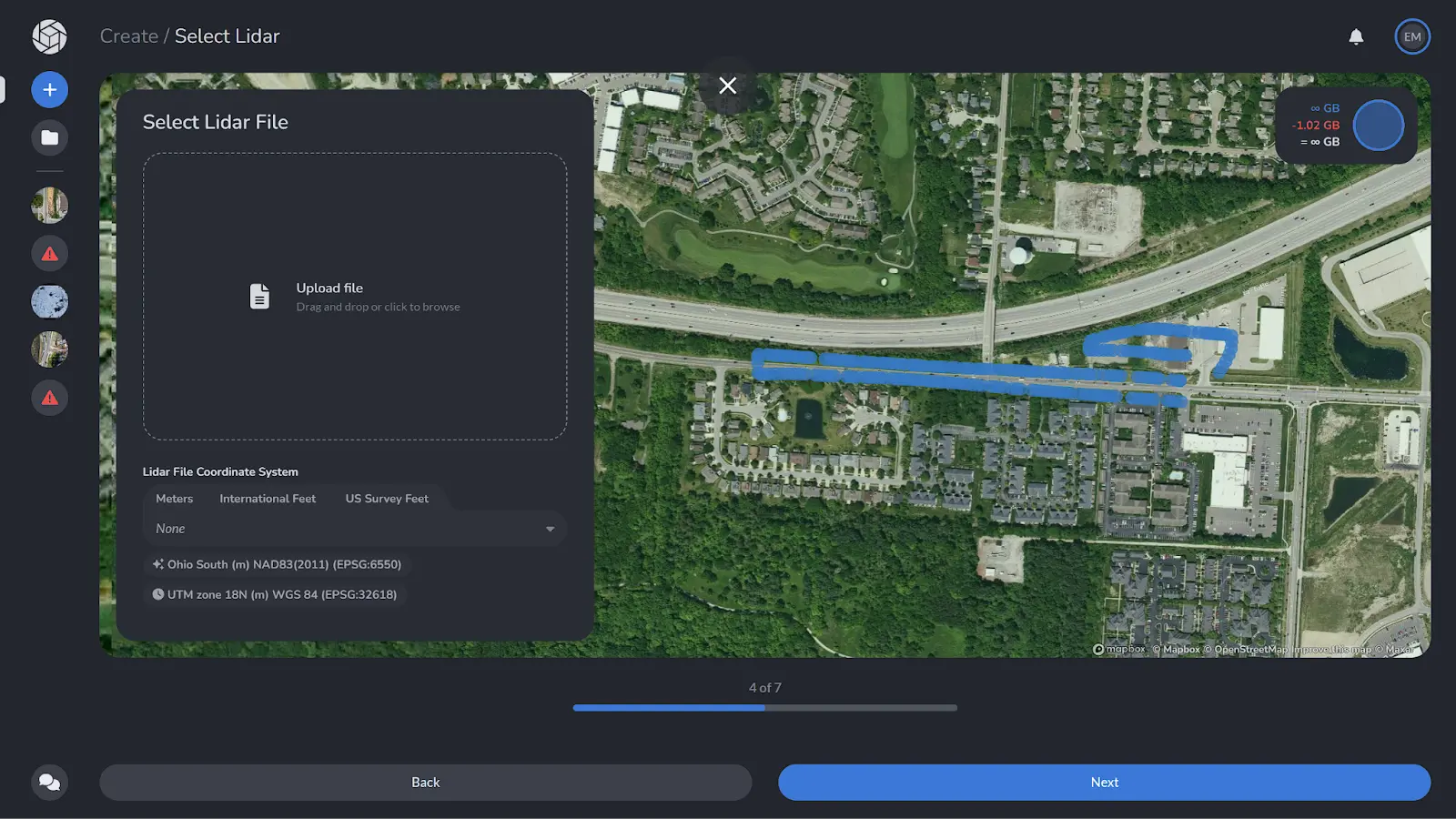Select the Meters coordinate unit option

coord(174,499)
